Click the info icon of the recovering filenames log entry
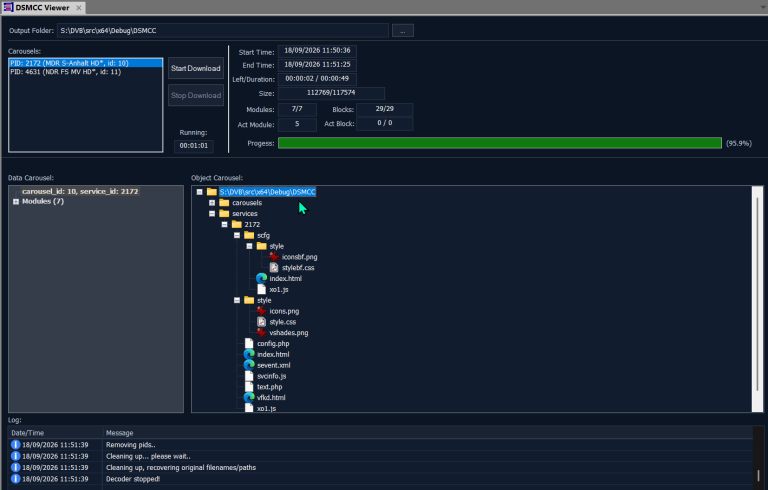 coord(15,467)
